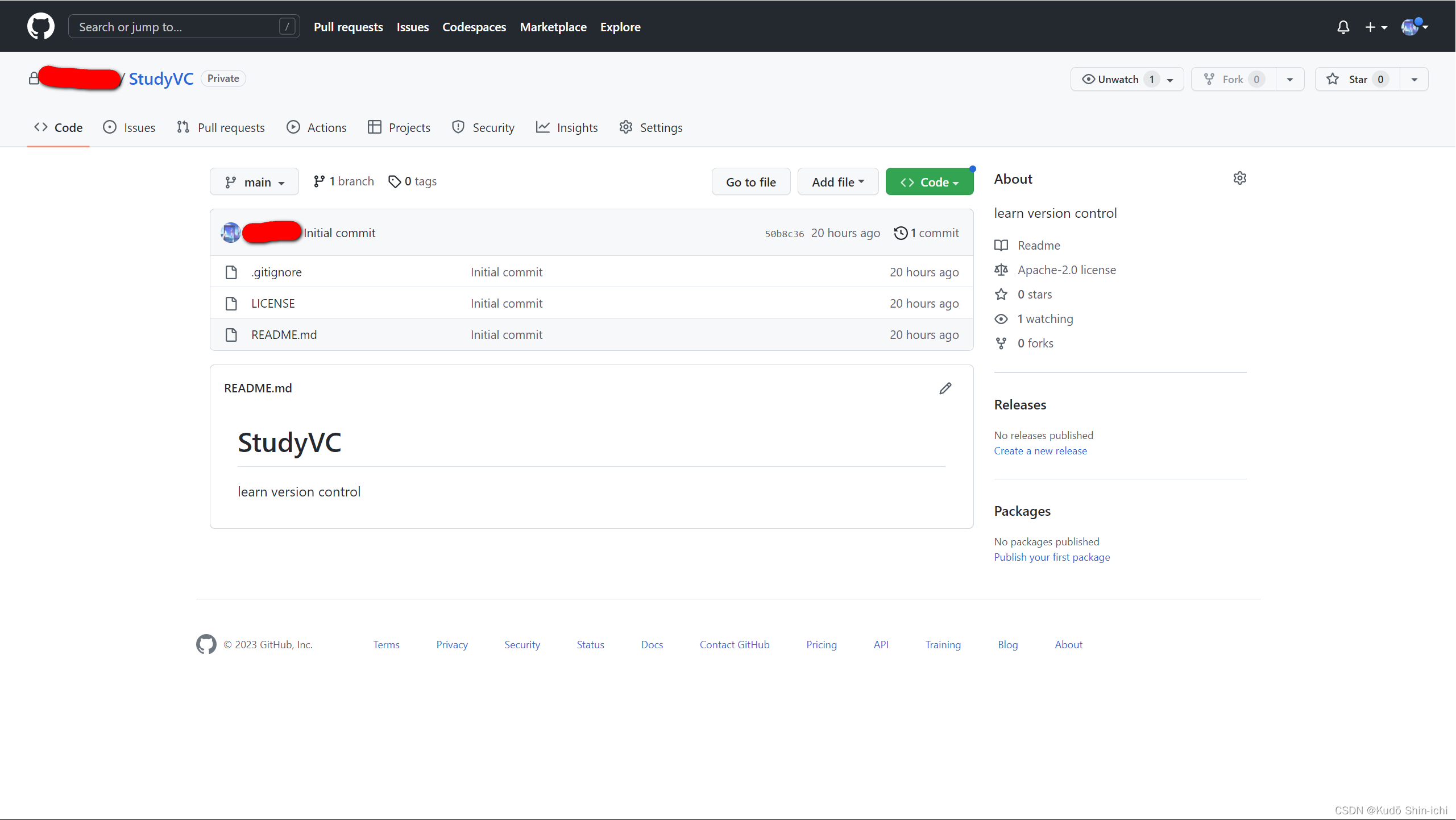Image resolution: width=1456 pixels, height=820 pixels.
Task: Open the Releases heading link
Action: (x=1020, y=405)
